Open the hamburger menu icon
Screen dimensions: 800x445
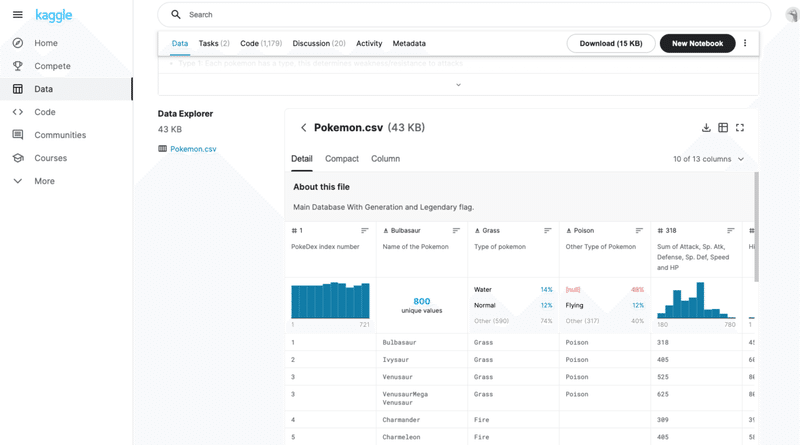17,15
